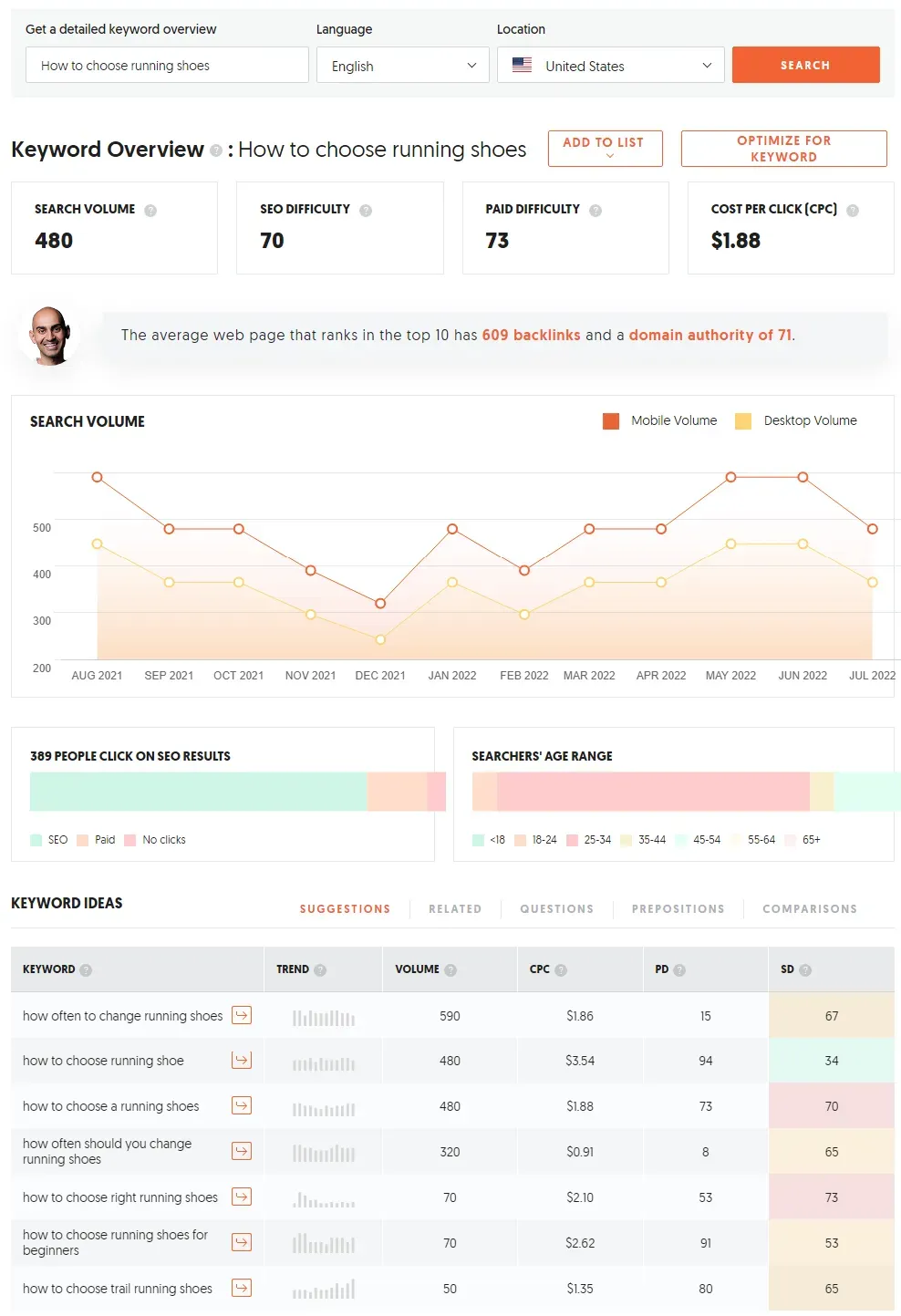Click PD column header help icon

click(x=679, y=970)
